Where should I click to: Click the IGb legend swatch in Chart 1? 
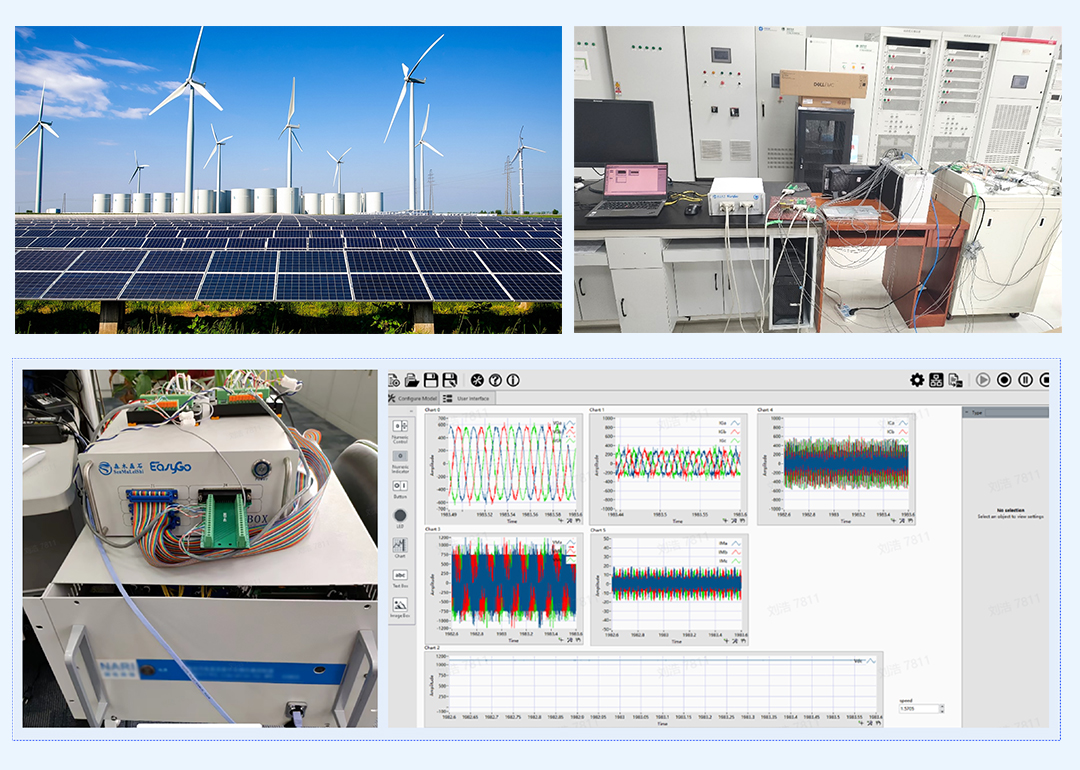click(x=736, y=432)
